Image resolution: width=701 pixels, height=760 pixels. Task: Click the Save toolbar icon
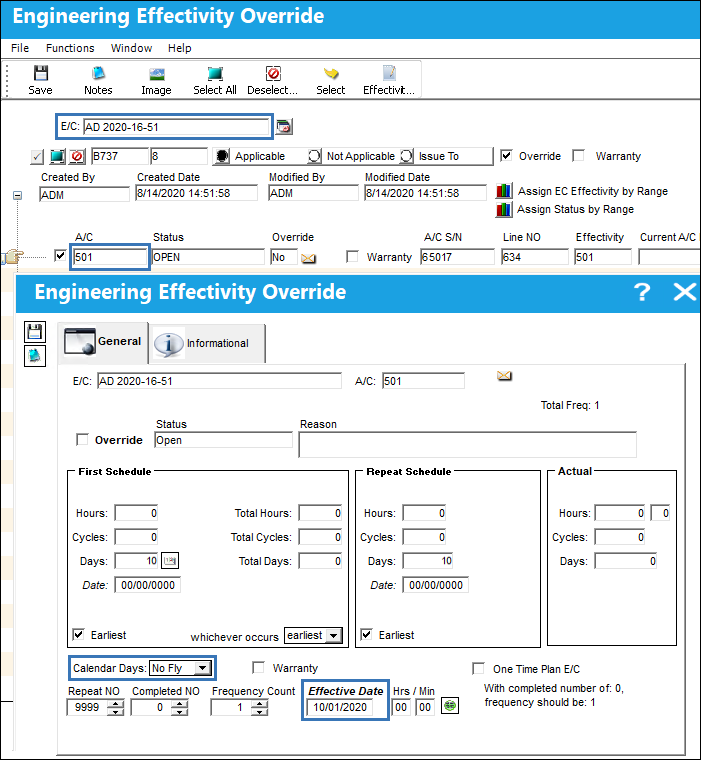coord(41,73)
